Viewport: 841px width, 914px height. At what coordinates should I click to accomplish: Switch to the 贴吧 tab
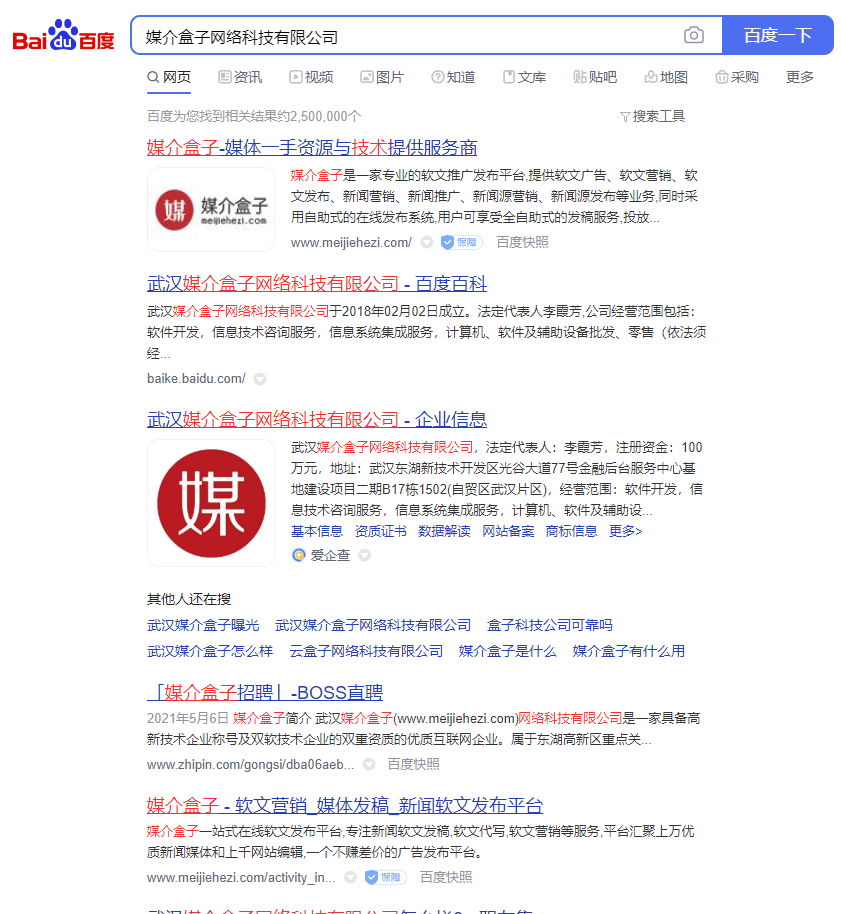tap(595, 78)
